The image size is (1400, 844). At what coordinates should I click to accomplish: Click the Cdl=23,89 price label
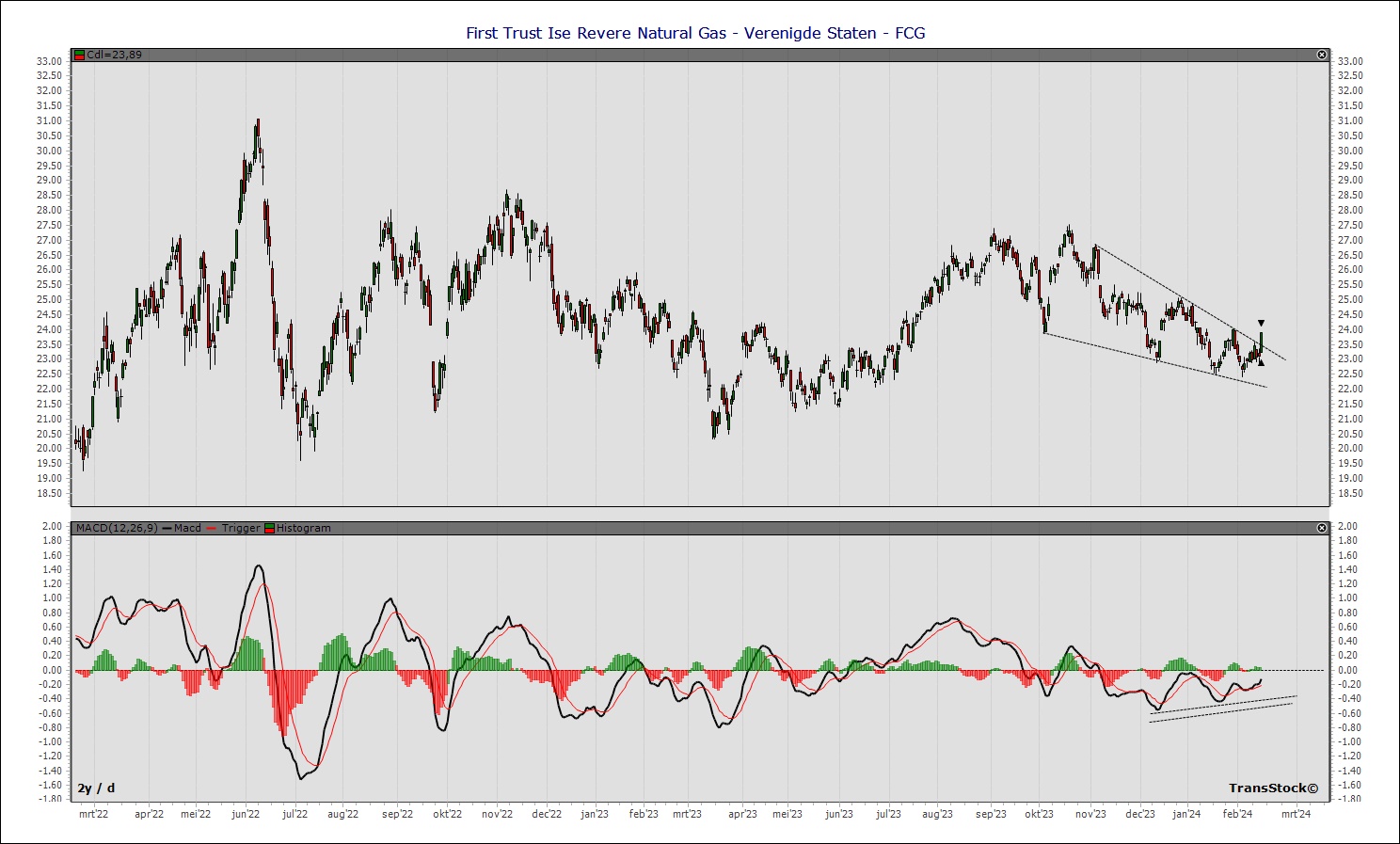click(114, 55)
